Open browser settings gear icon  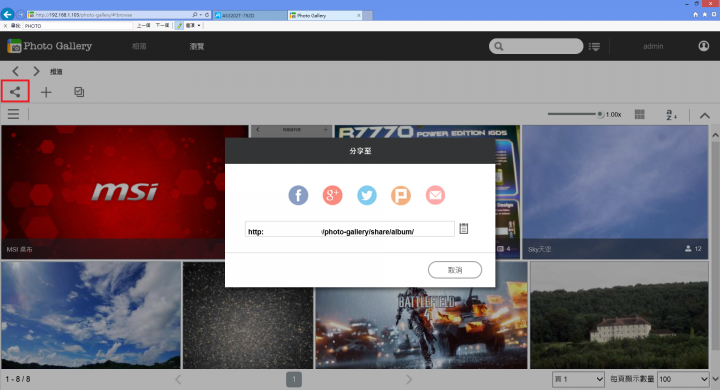click(714, 15)
